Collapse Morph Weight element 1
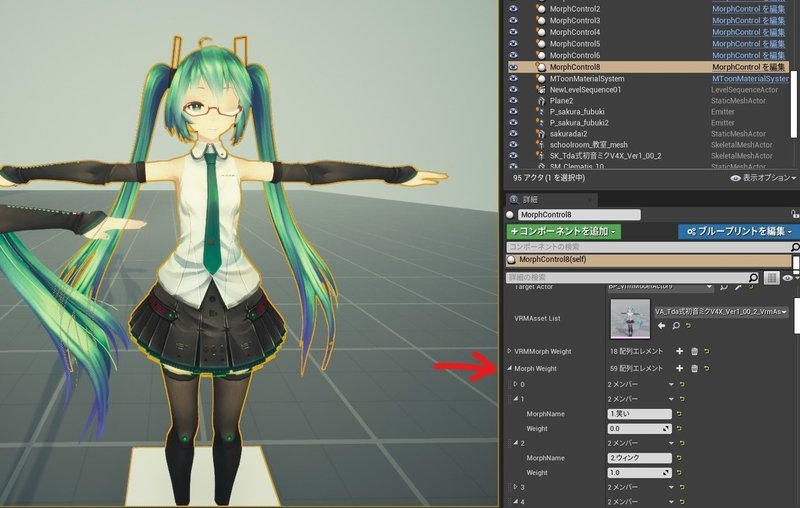 coord(515,399)
